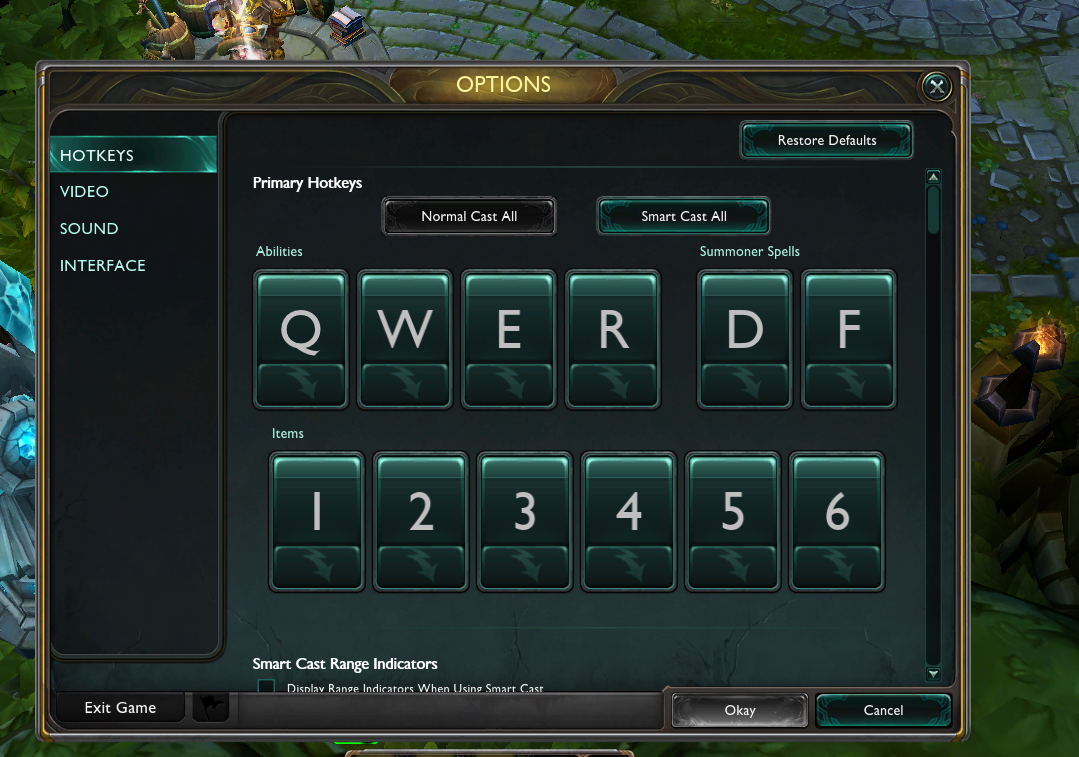Toggle smart cast arrow under E ability

tap(509, 385)
